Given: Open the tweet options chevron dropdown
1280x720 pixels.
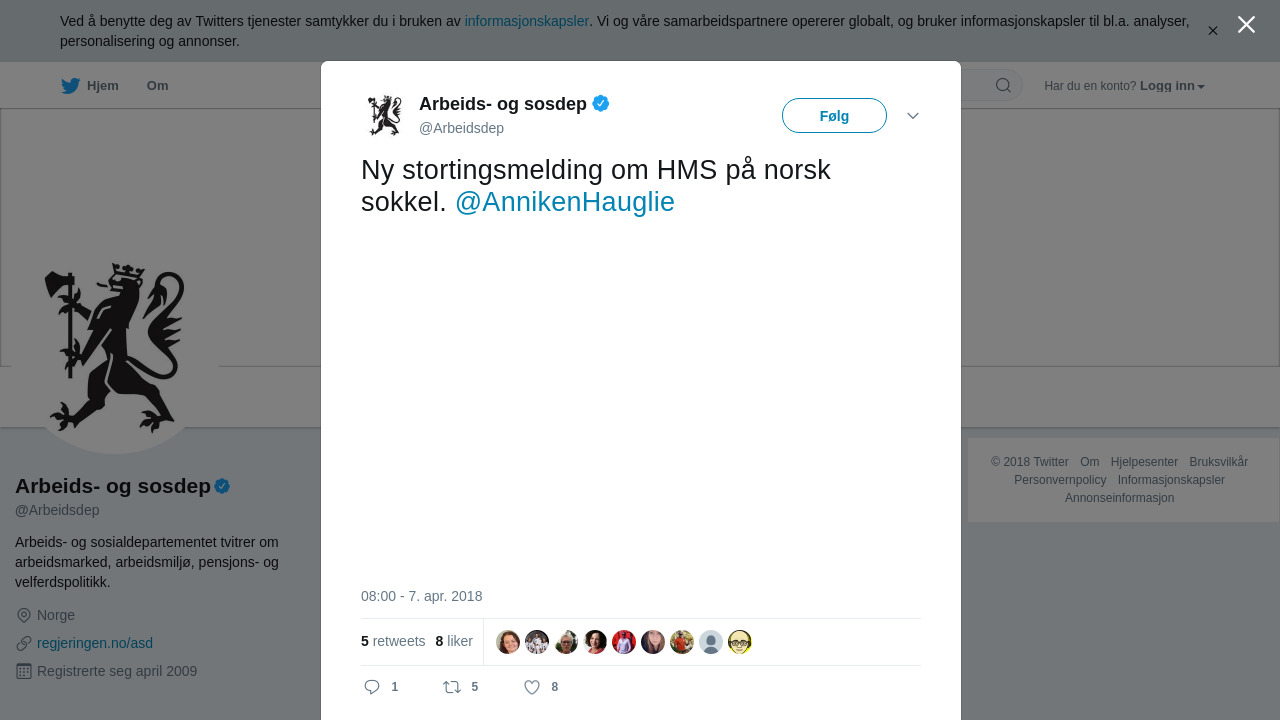Looking at the screenshot, I should coord(913,116).
